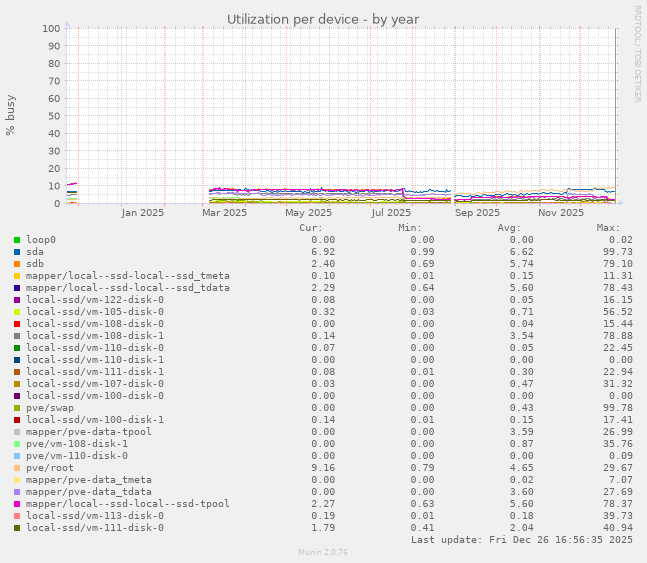647x563 pixels.
Task: Click sdb average value 5.74
Action: click(x=522, y=264)
